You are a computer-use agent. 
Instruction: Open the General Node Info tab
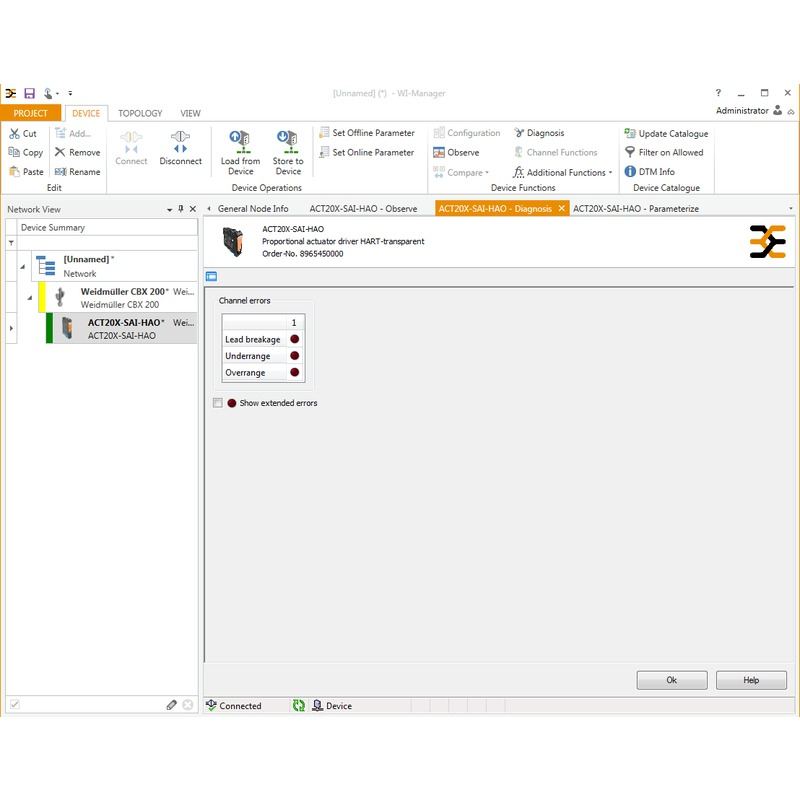[x=253, y=209]
